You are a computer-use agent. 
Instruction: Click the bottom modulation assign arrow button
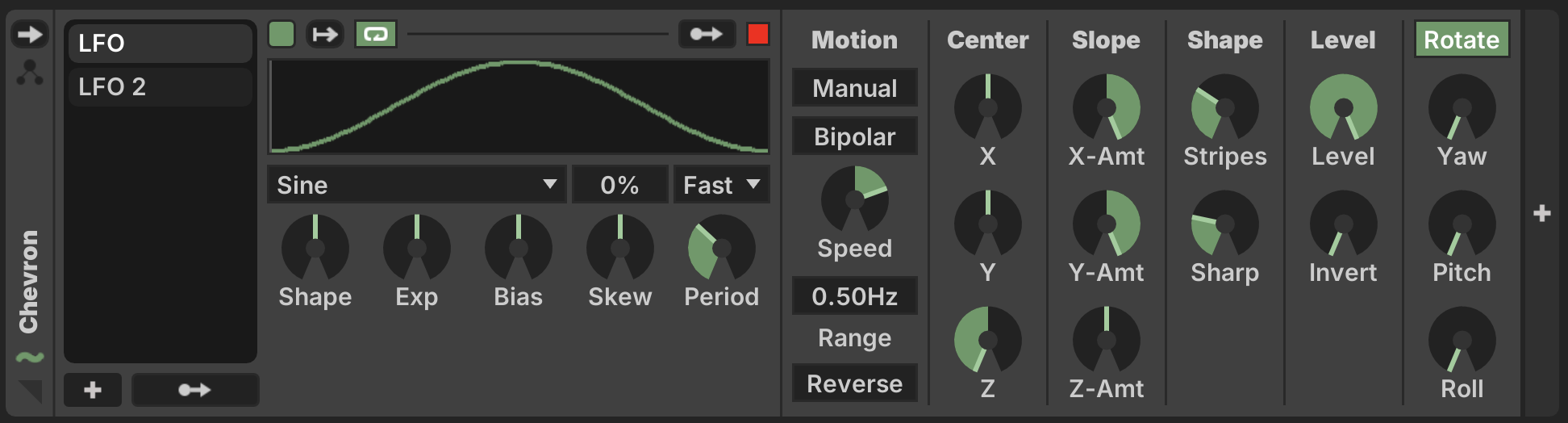194,390
